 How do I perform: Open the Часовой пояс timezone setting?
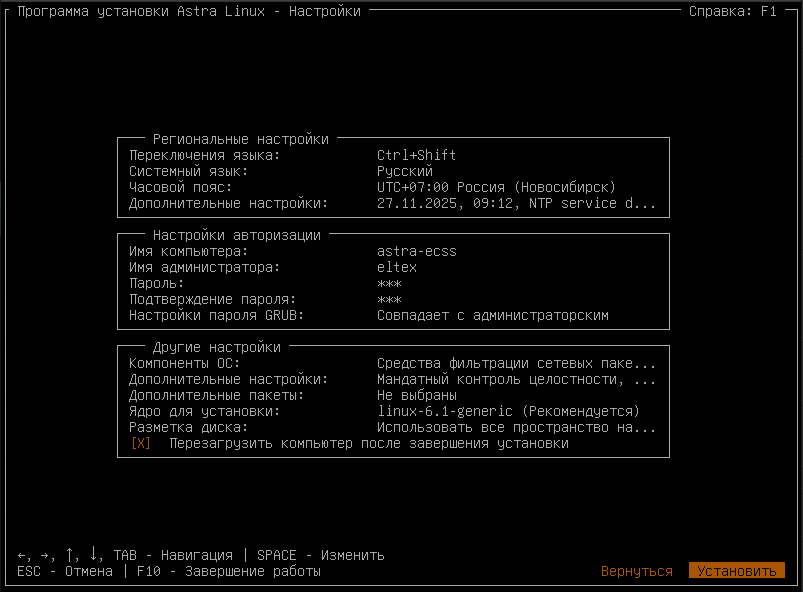coord(496,187)
